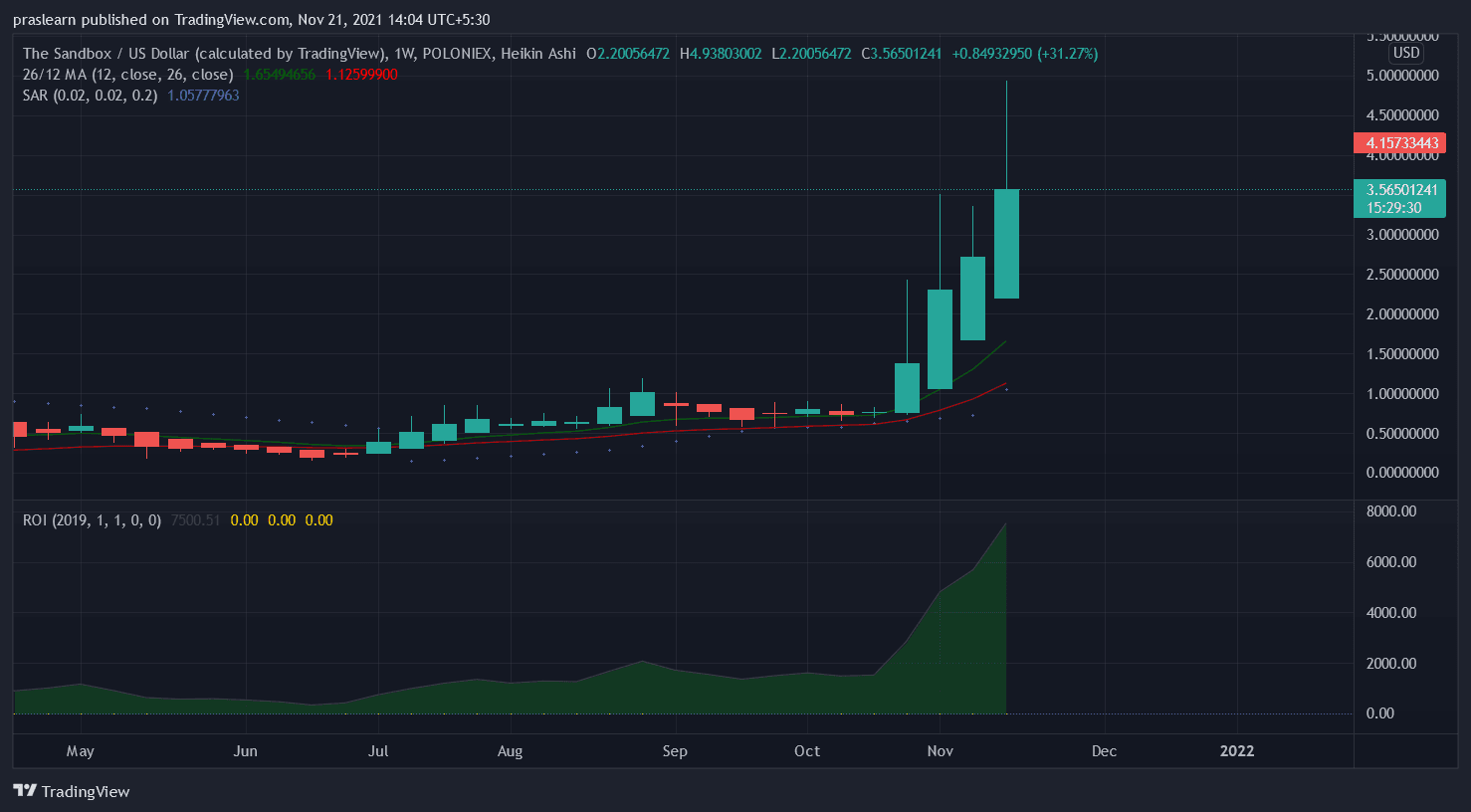
Task: Click the 15:29:30 bar countdown timer
Action: click(x=1393, y=208)
